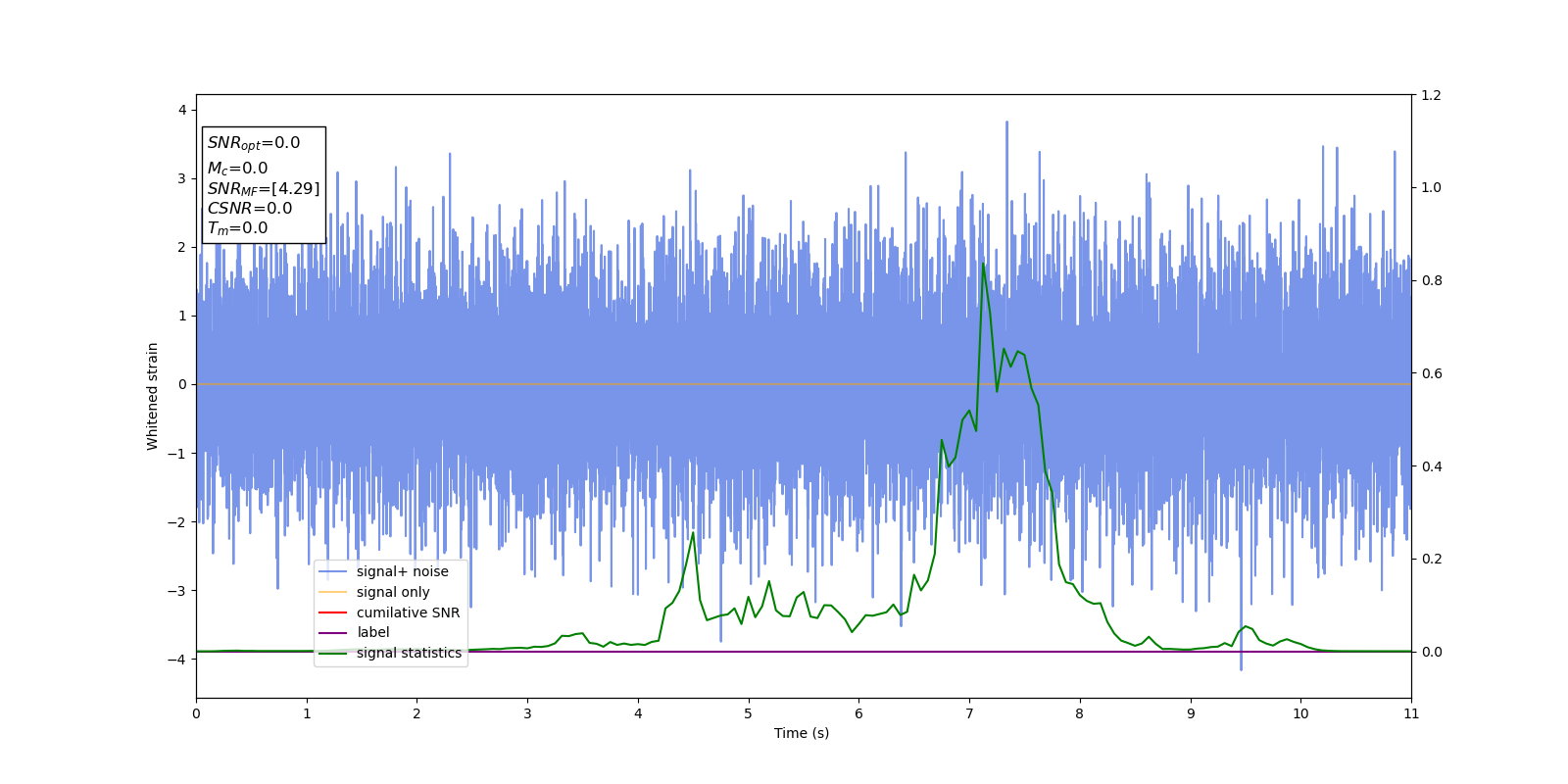Image resolution: width=1568 pixels, height=784 pixels.
Task: Click the T_m=0.0 annotation line
Action: [x=237, y=228]
